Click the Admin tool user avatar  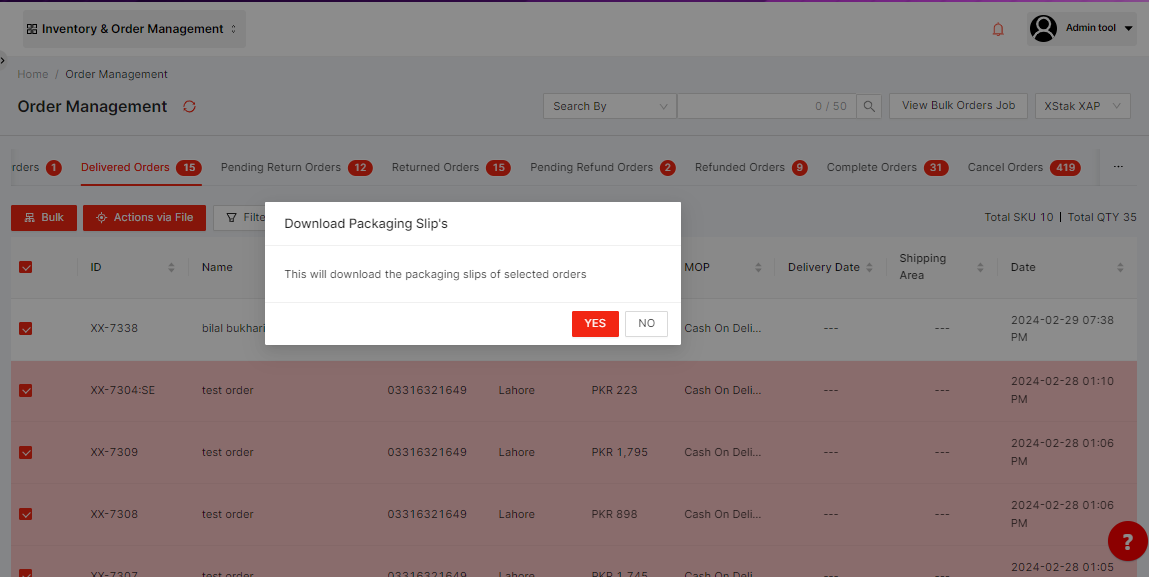(x=1043, y=29)
